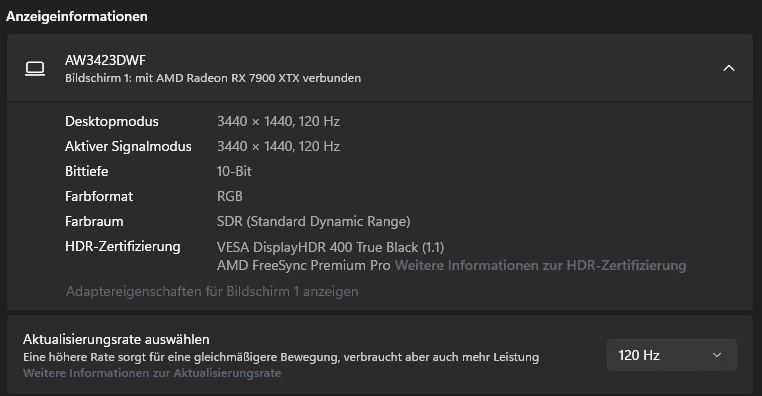Select the AW3423DWF display name header
This screenshot has width=762, height=396.
point(105,60)
